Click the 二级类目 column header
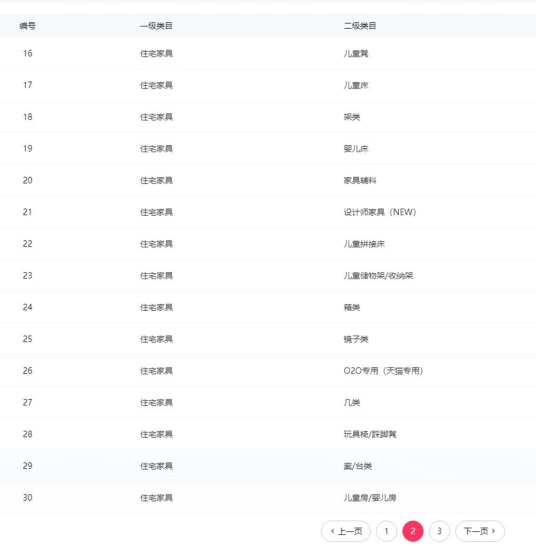Screen dimensions: 536x550 [x=360, y=26]
